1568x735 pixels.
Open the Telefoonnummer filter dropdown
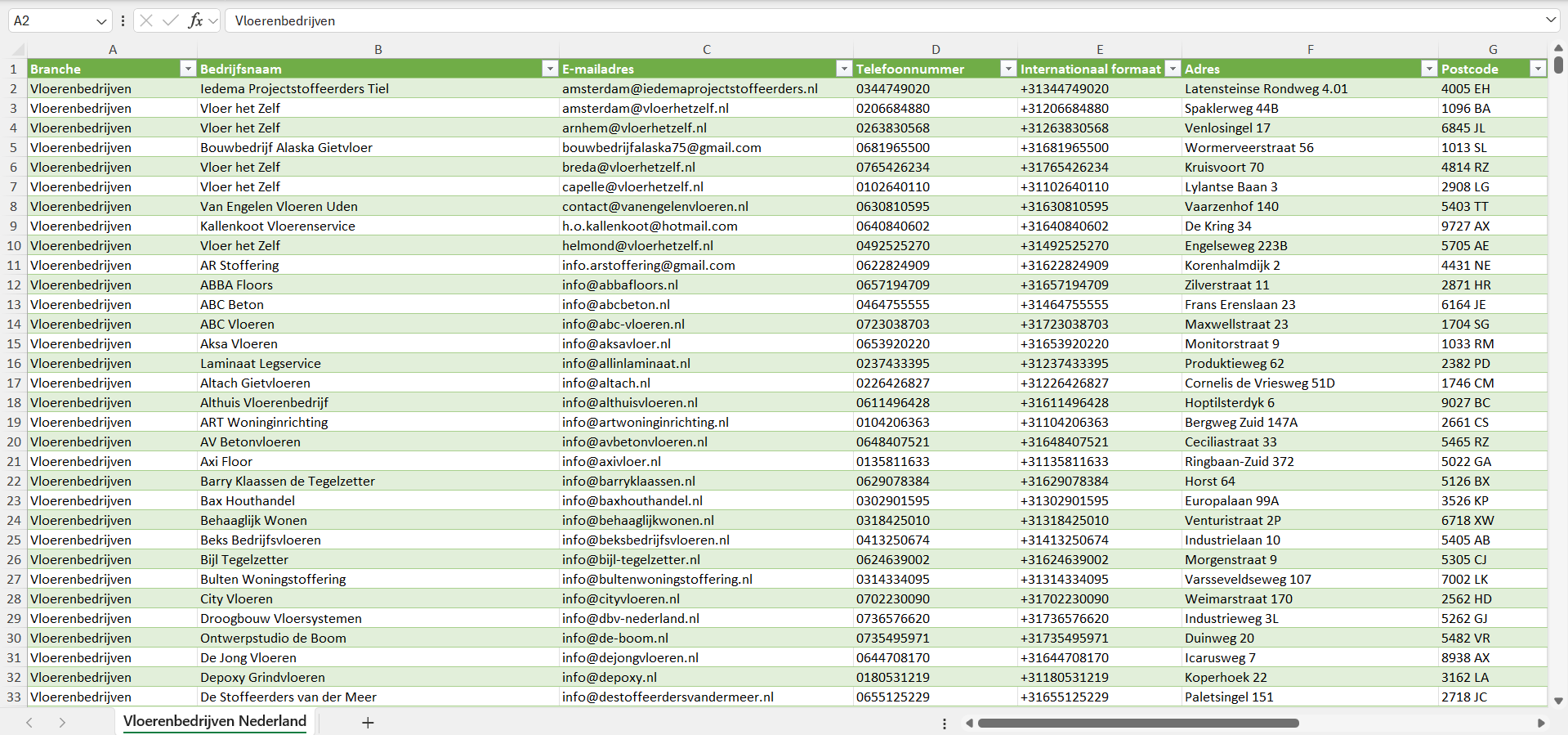[x=1008, y=69]
